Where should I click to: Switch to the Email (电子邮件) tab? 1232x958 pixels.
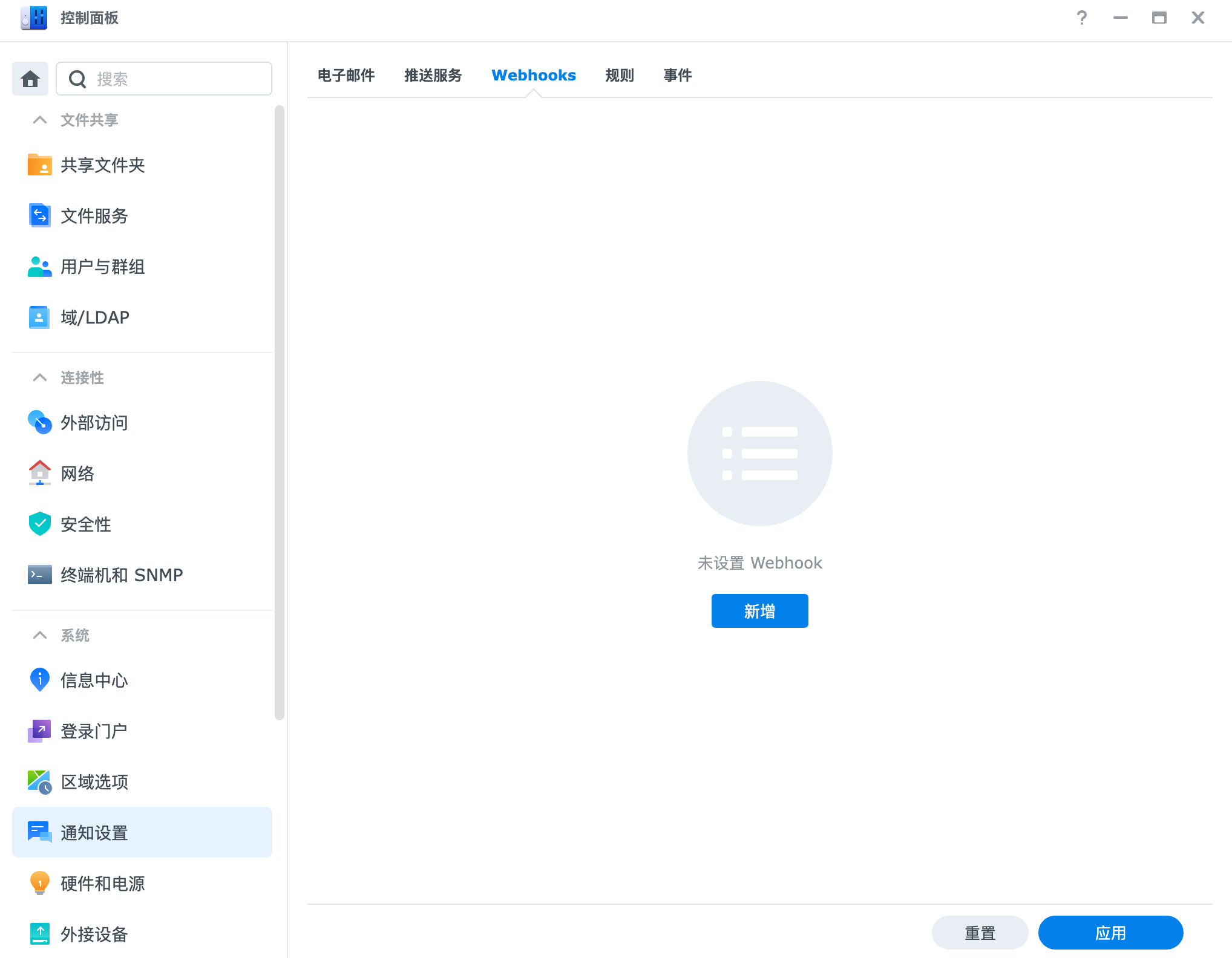[x=346, y=75]
